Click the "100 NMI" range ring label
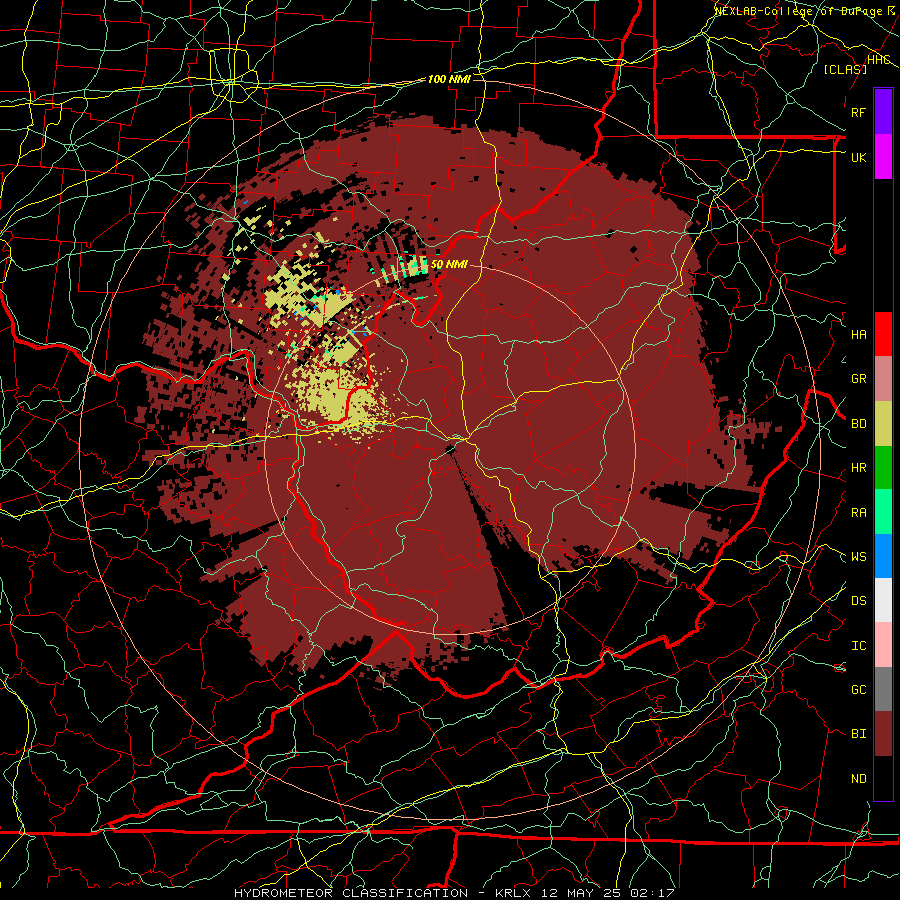 (x=449, y=79)
